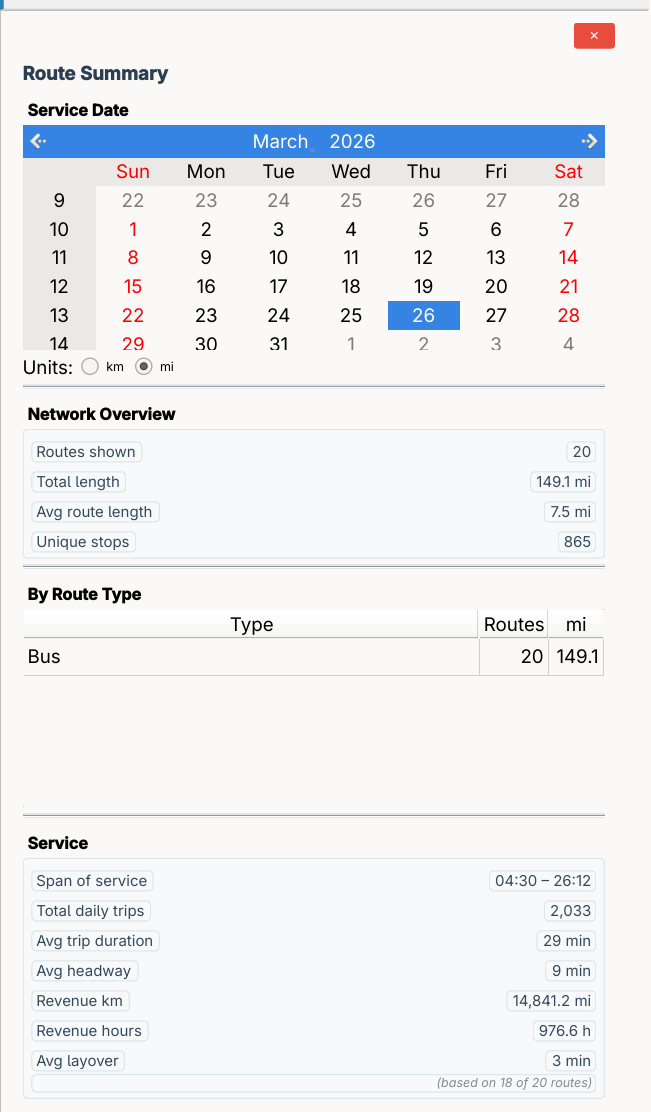Click the Routes shown label
The height and width of the screenshot is (1112, 651).
pos(86,452)
